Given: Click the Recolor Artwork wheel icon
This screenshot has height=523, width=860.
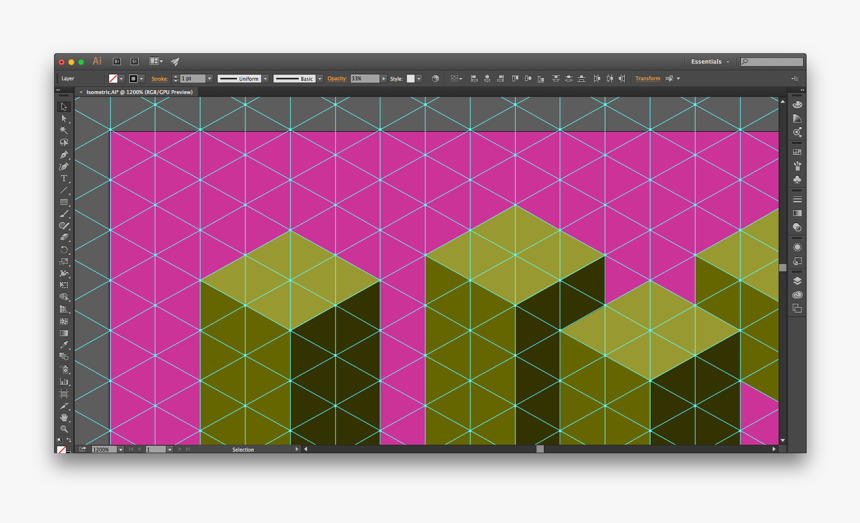Looking at the screenshot, I should click(435, 78).
